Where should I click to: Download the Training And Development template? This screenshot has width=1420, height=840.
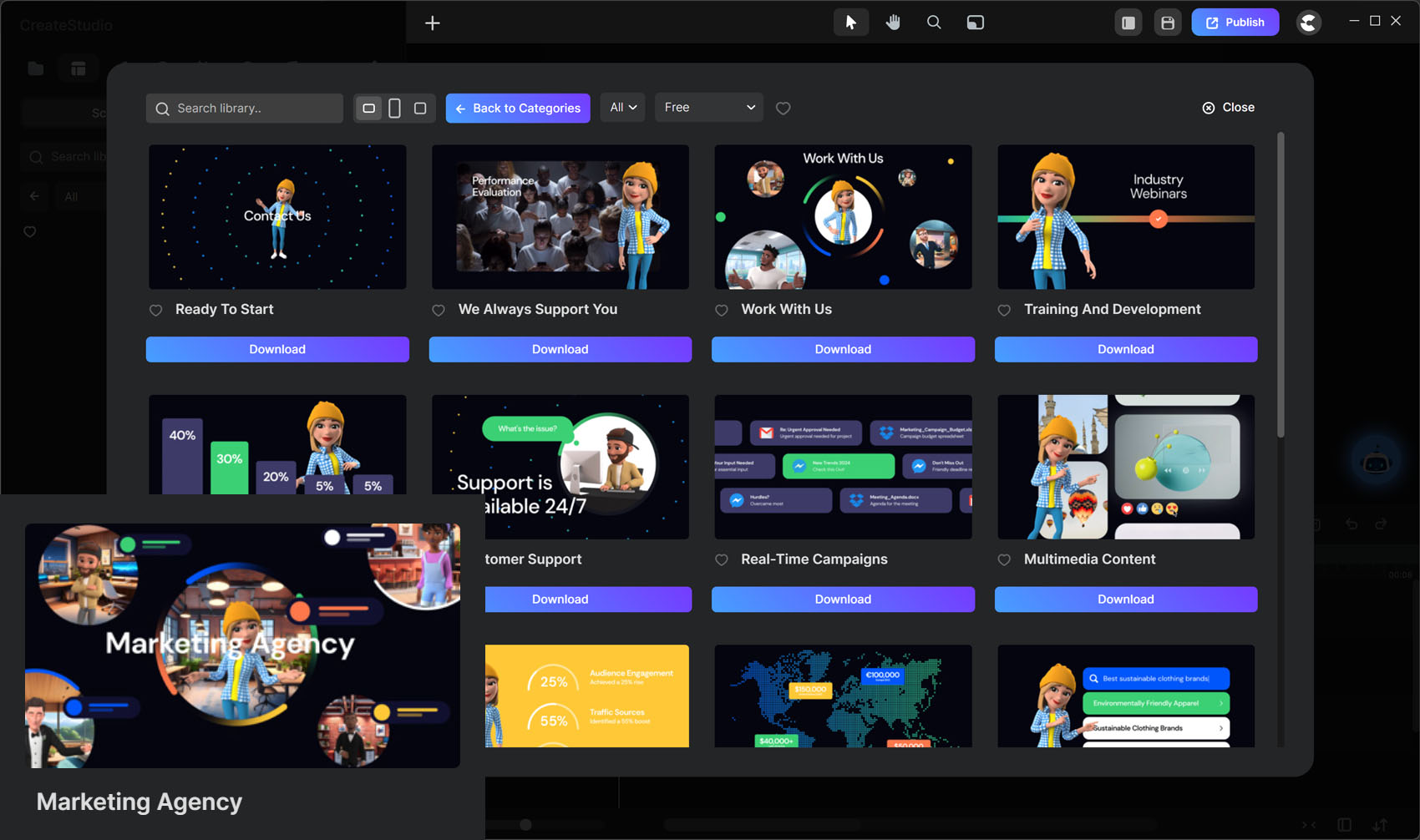tap(1125, 349)
